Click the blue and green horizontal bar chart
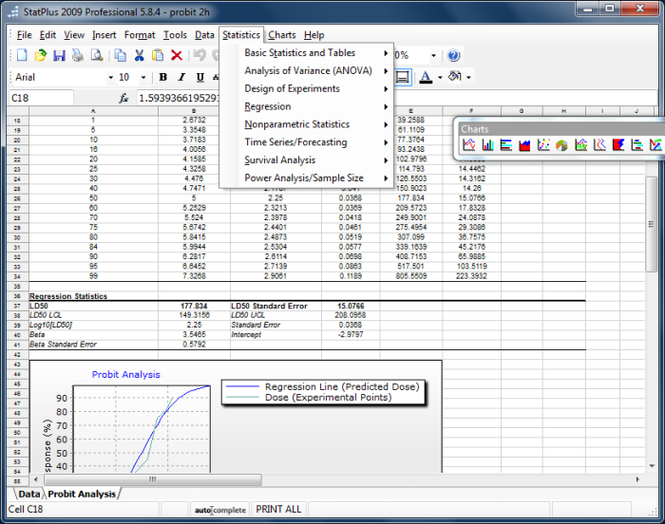Image resolution: width=665 pixels, height=524 pixels. (x=637, y=145)
